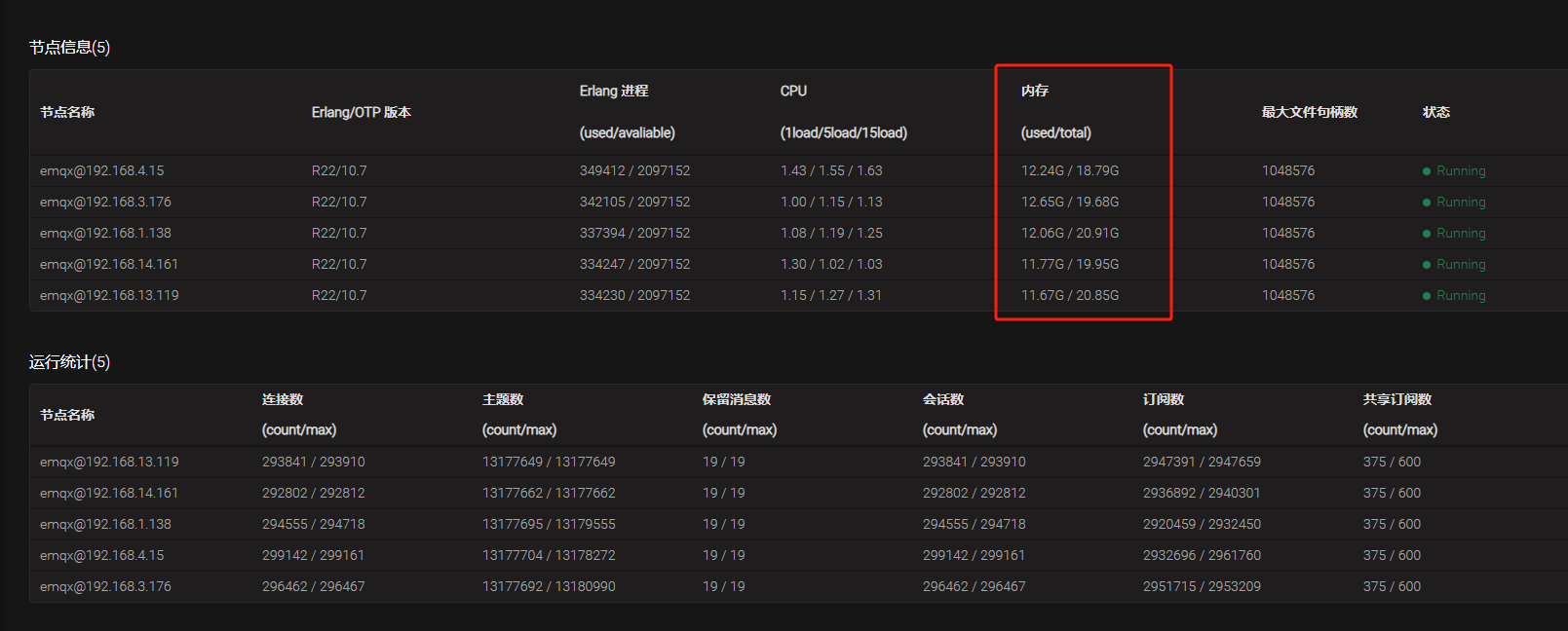Viewport: 1568px width, 631px height.
Task: Click the green Running dot for emqx@192.168.14.161
Action: click(x=1427, y=265)
